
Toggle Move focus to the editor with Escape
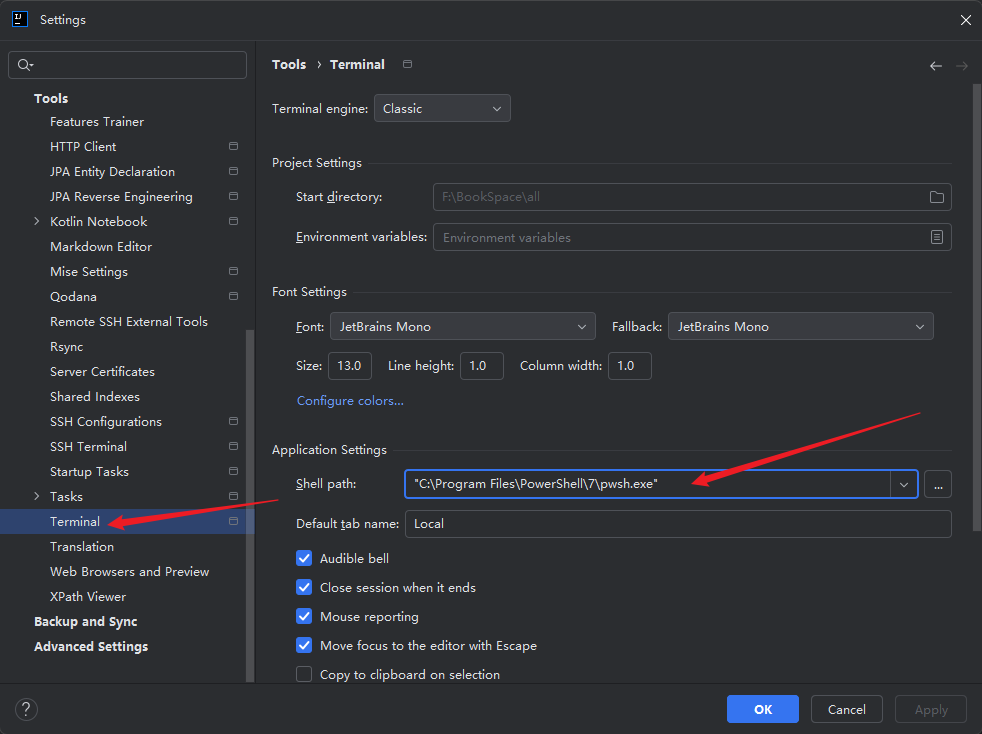coord(304,645)
